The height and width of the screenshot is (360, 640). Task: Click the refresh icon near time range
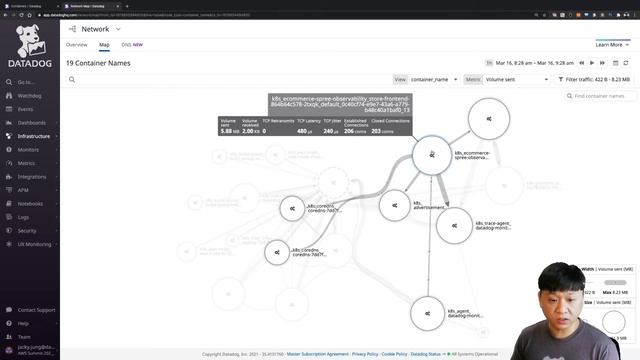pyautogui.click(x=626, y=63)
